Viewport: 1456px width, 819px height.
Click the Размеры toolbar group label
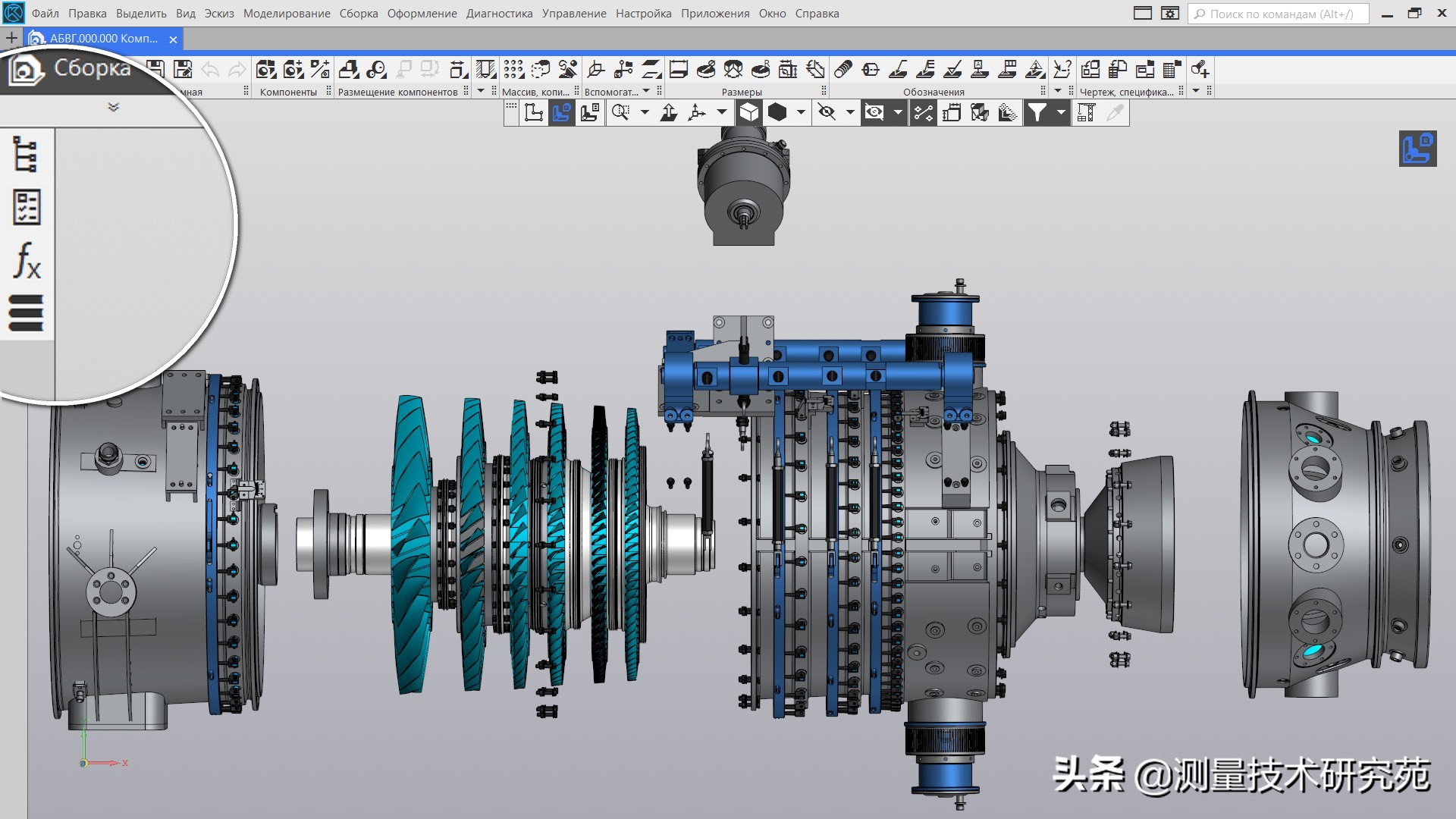click(741, 90)
